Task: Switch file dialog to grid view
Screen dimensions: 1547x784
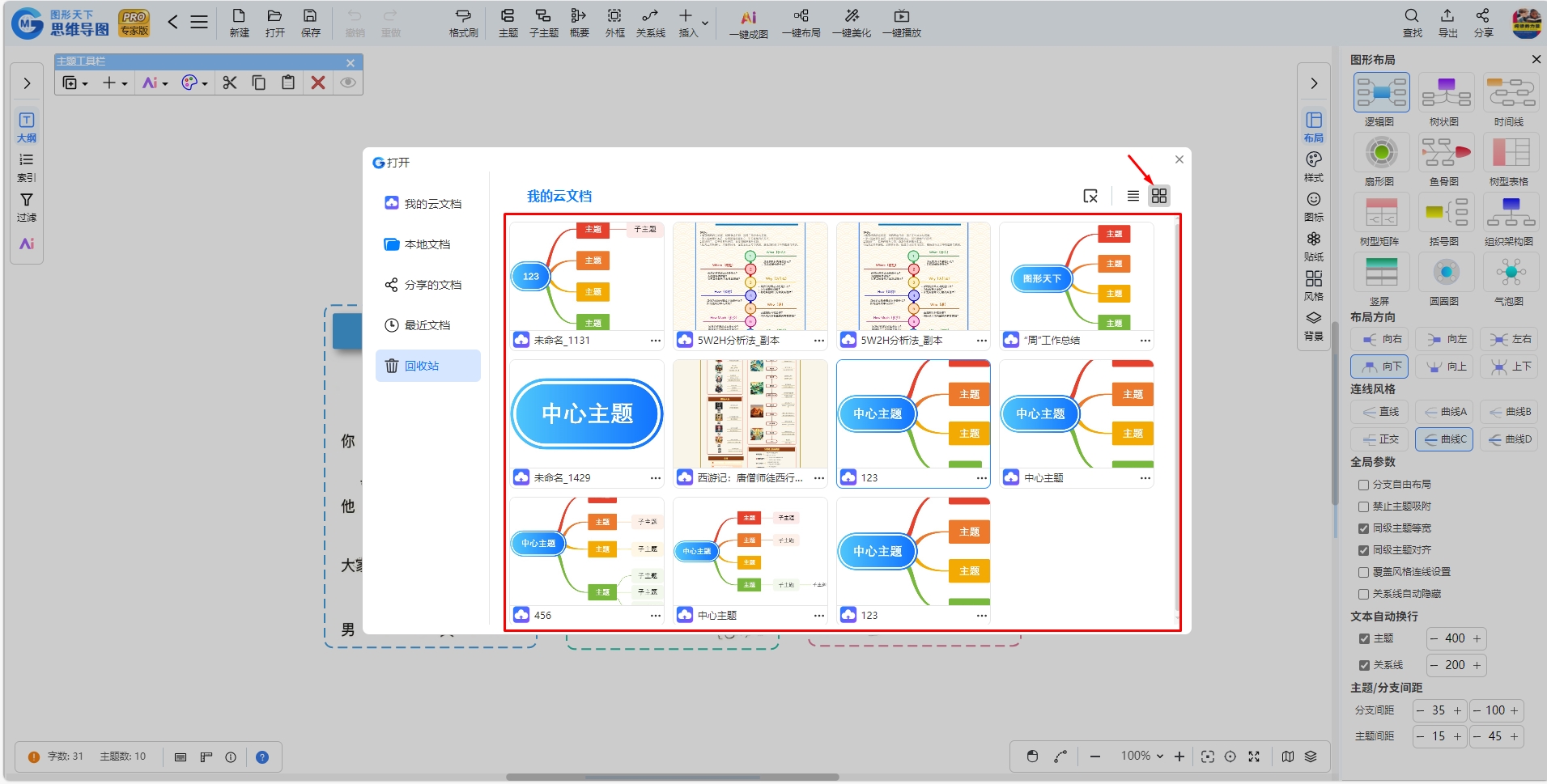Action: [1159, 196]
